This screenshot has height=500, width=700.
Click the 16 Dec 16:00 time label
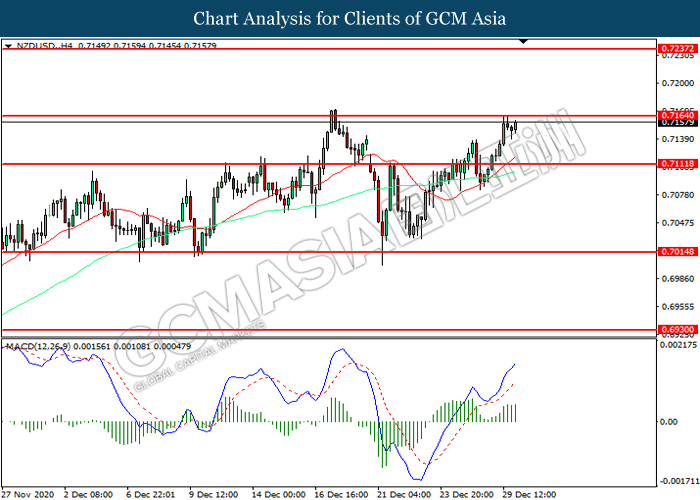pyautogui.click(x=341, y=495)
